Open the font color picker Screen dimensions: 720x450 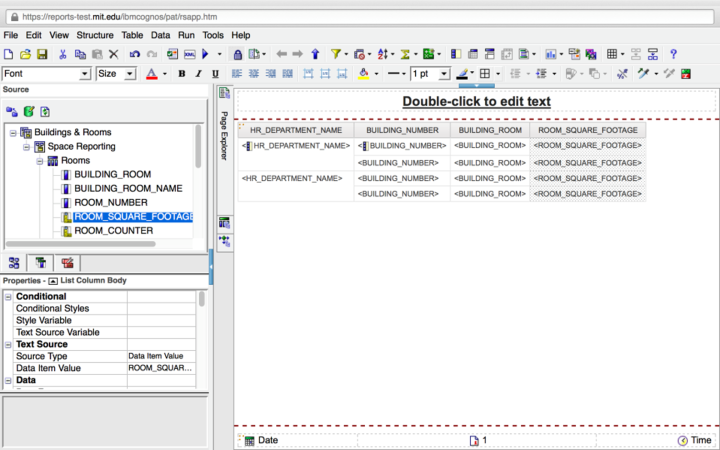[x=152, y=74]
